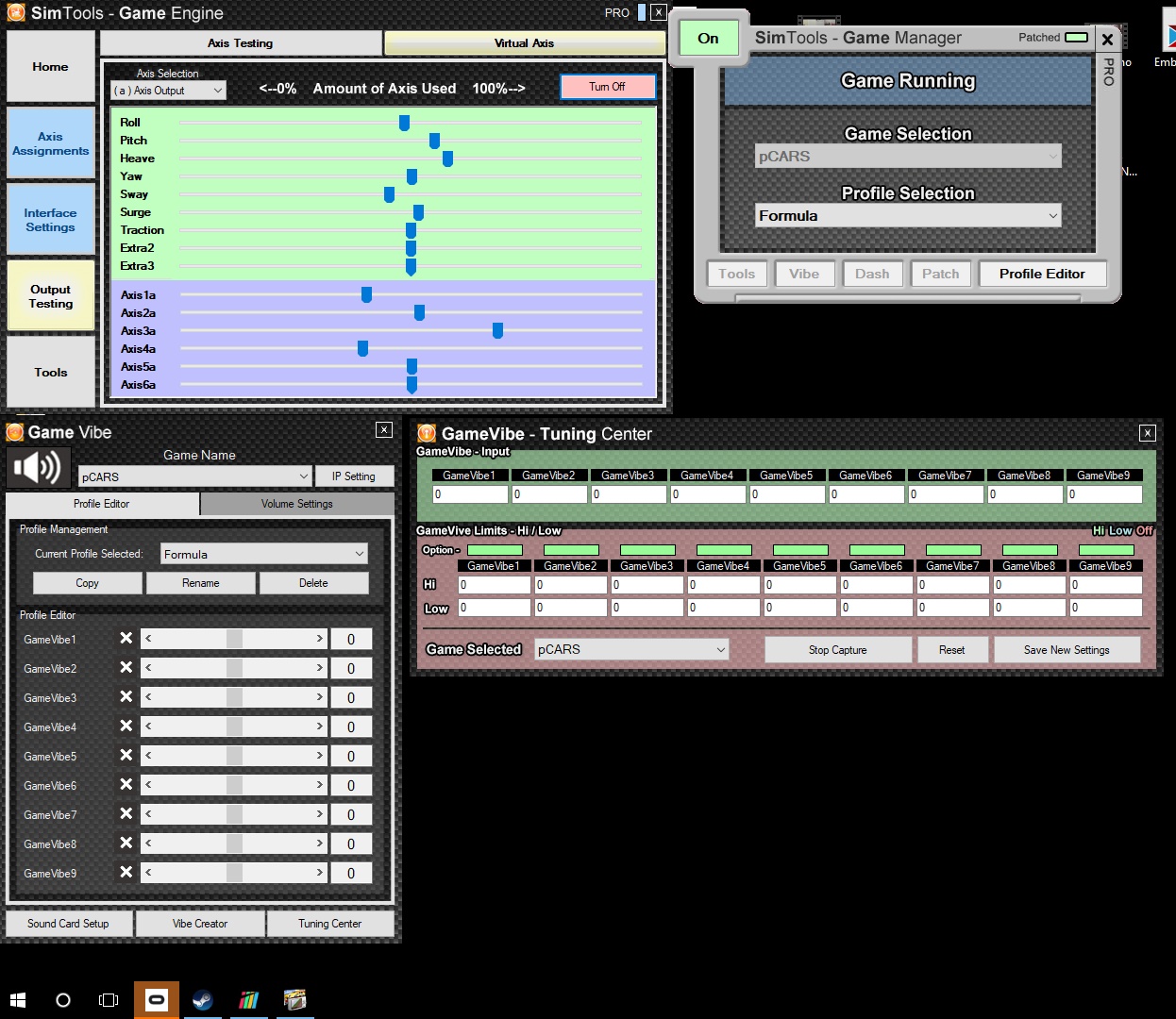Toggle the Option box above GameVibe9 limits
Image resolution: width=1176 pixels, height=1019 pixels.
[1107, 550]
